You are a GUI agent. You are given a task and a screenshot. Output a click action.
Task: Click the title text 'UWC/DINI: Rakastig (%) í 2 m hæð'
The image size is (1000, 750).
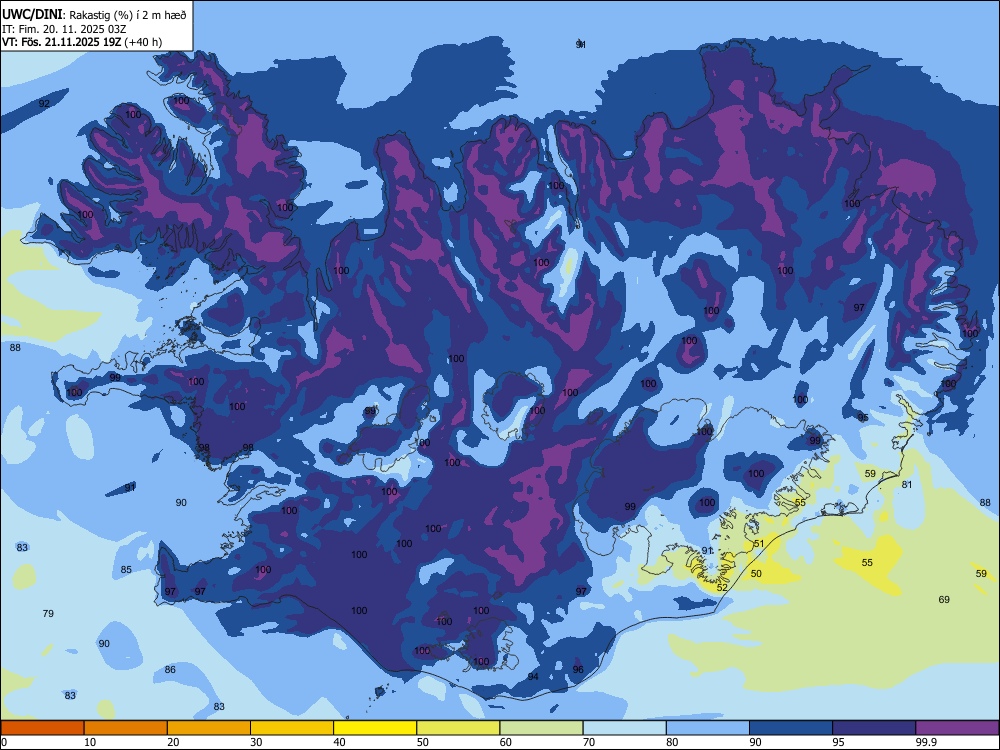(94, 15)
